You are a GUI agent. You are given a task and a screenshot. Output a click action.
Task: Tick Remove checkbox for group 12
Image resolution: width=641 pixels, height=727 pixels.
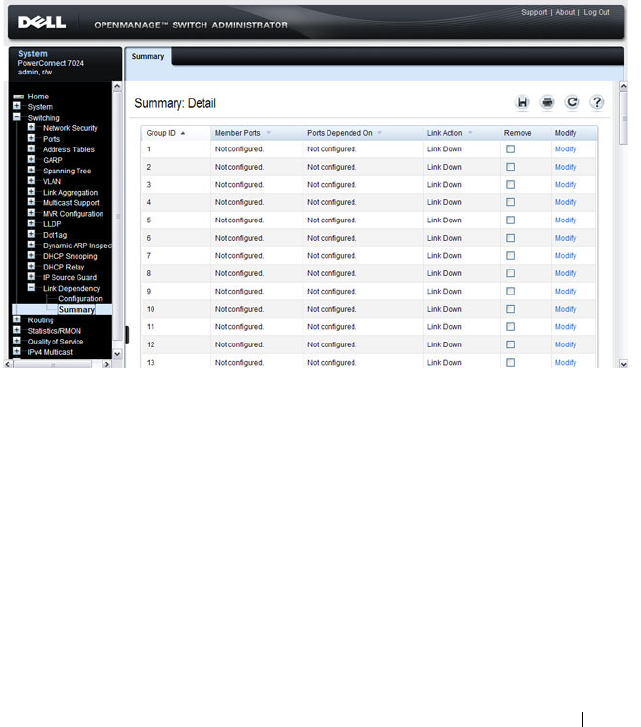(x=510, y=344)
